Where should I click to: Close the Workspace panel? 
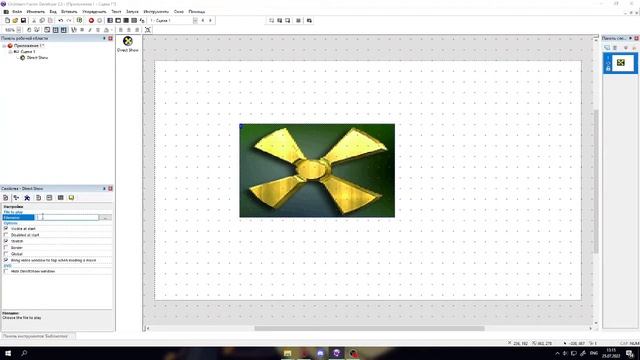click(x=110, y=38)
